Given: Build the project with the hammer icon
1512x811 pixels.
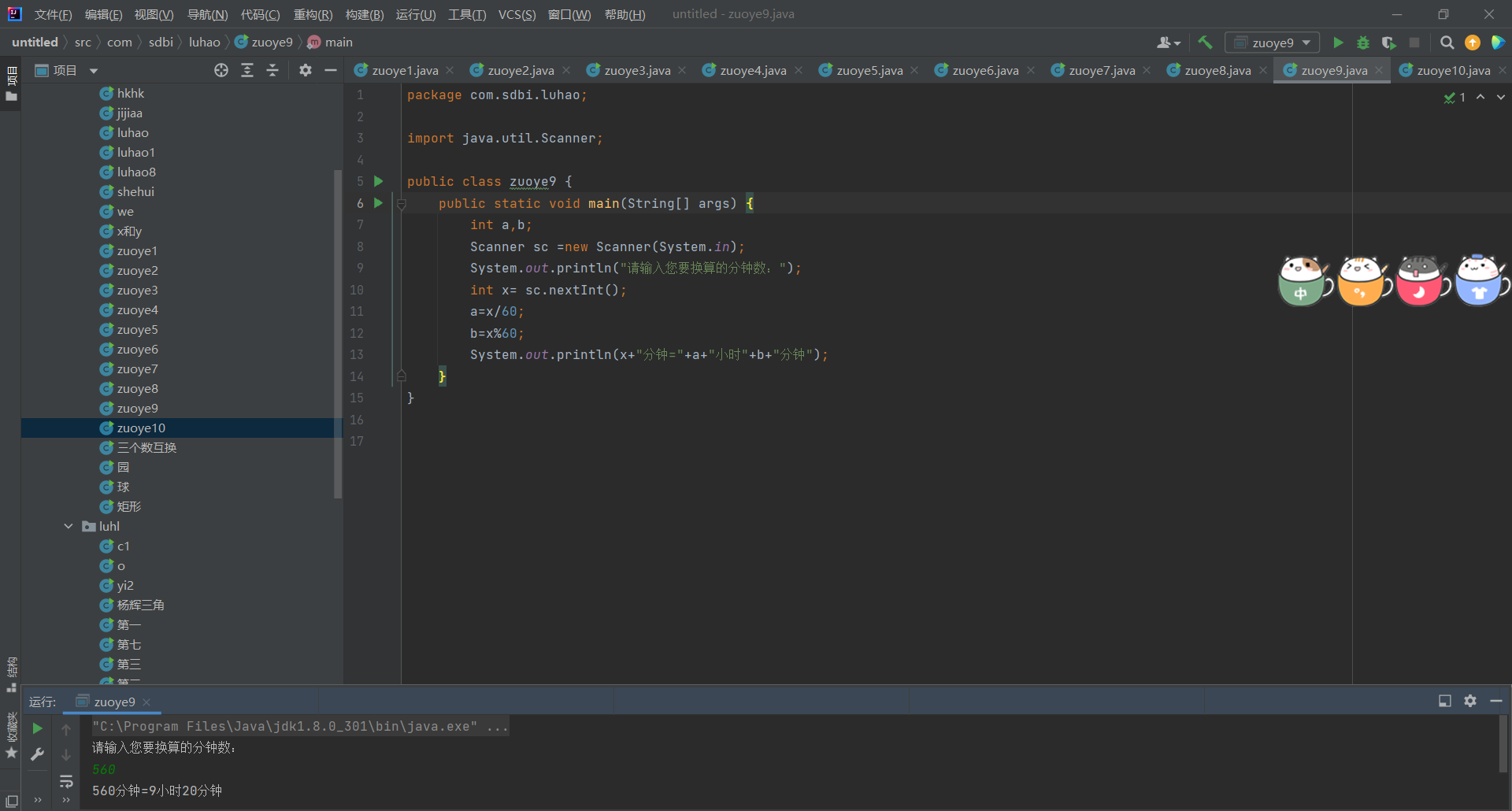Looking at the screenshot, I should [x=1205, y=43].
